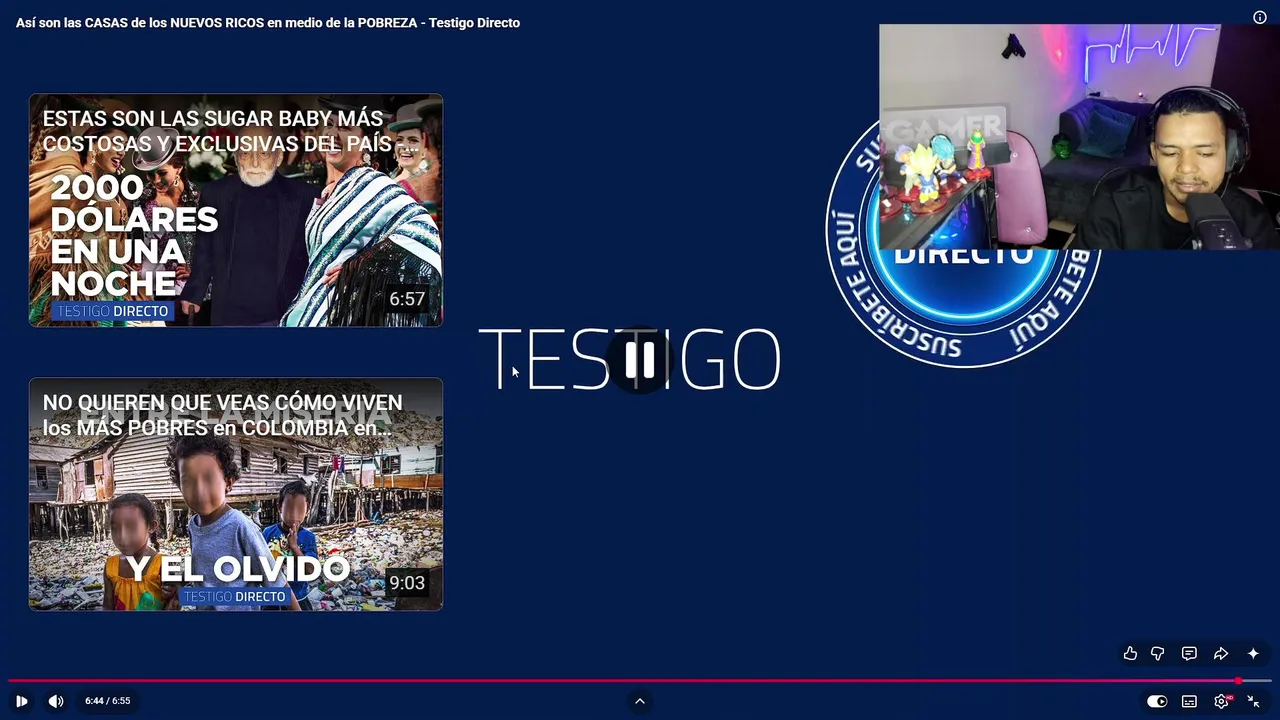Screen dimensions: 1280x720
Task: Open the settings gear with HD badge
Action: [1221, 701]
